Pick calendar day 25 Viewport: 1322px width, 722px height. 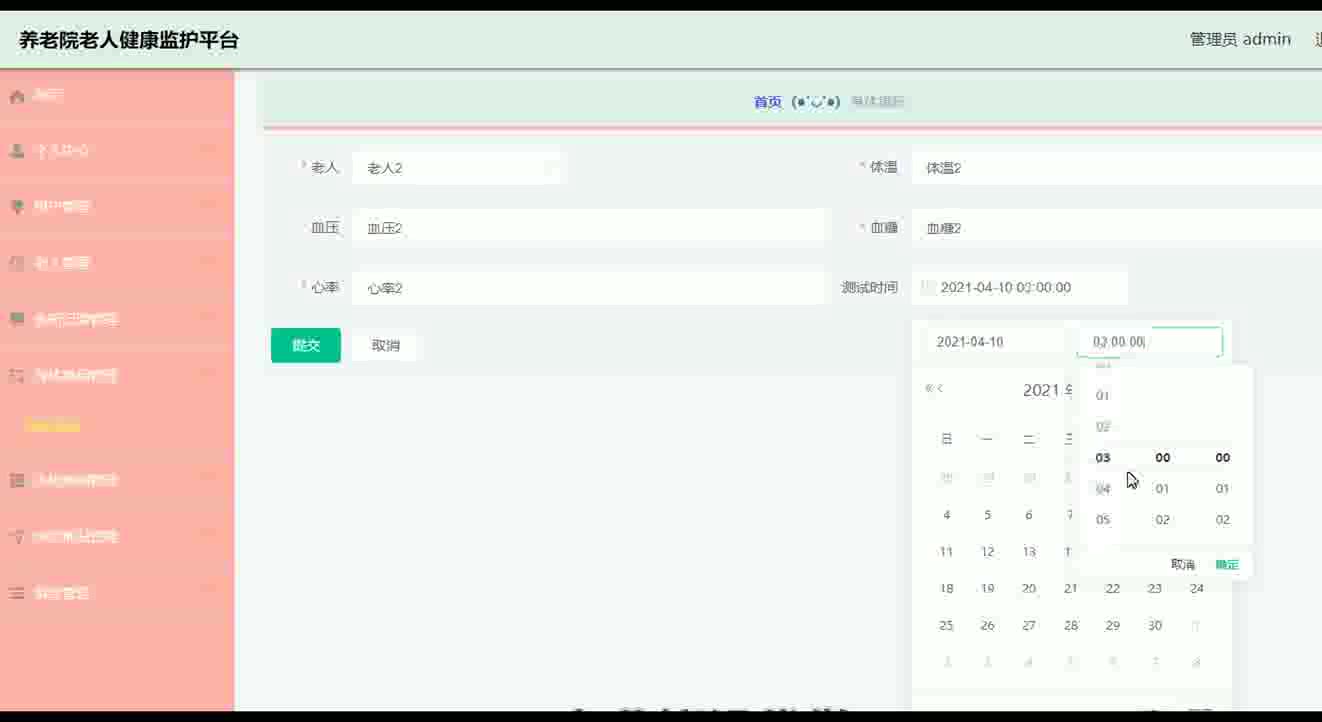coord(946,626)
